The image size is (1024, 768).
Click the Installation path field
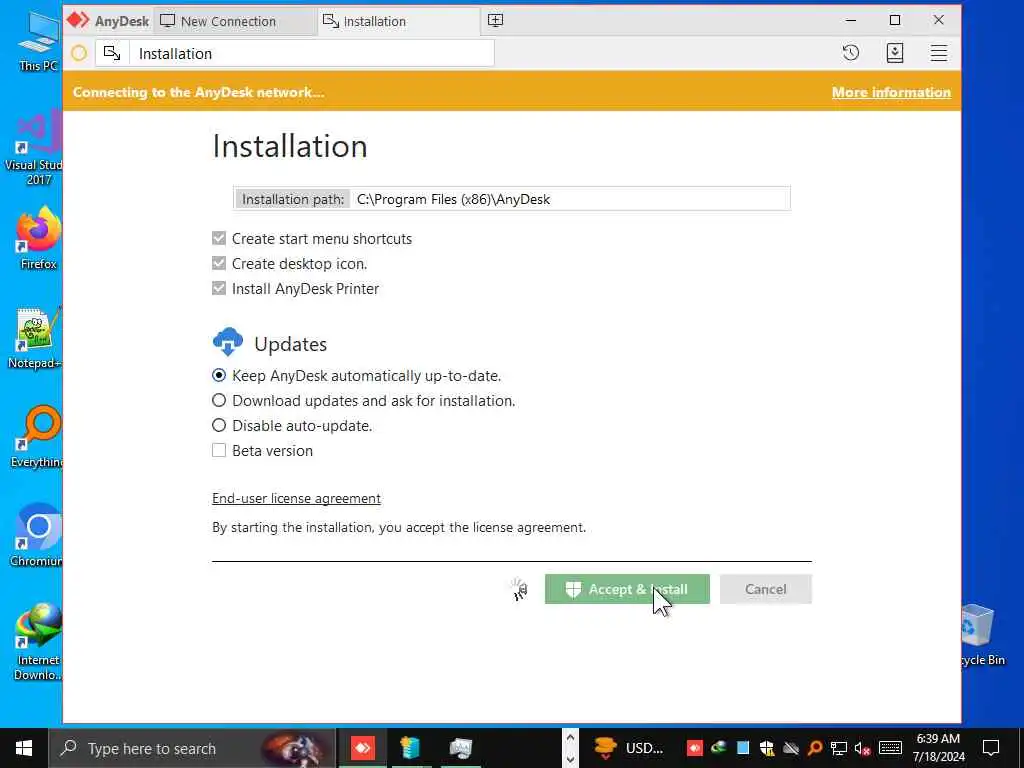(511, 199)
